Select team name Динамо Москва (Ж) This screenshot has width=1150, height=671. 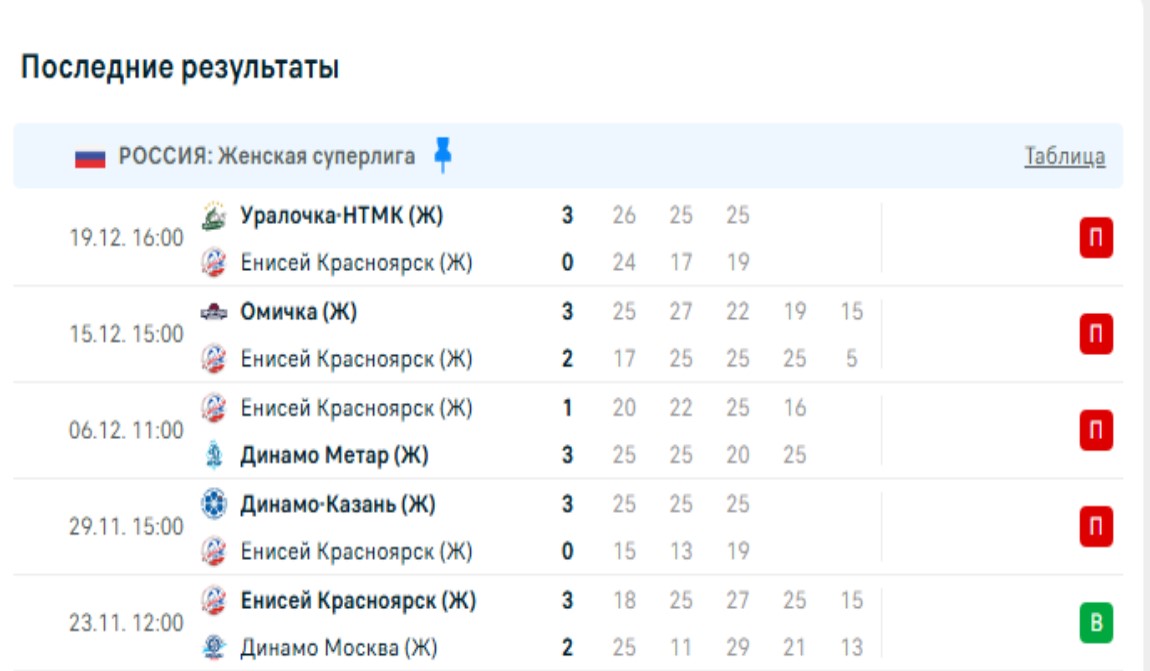click(x=338, y=648)
